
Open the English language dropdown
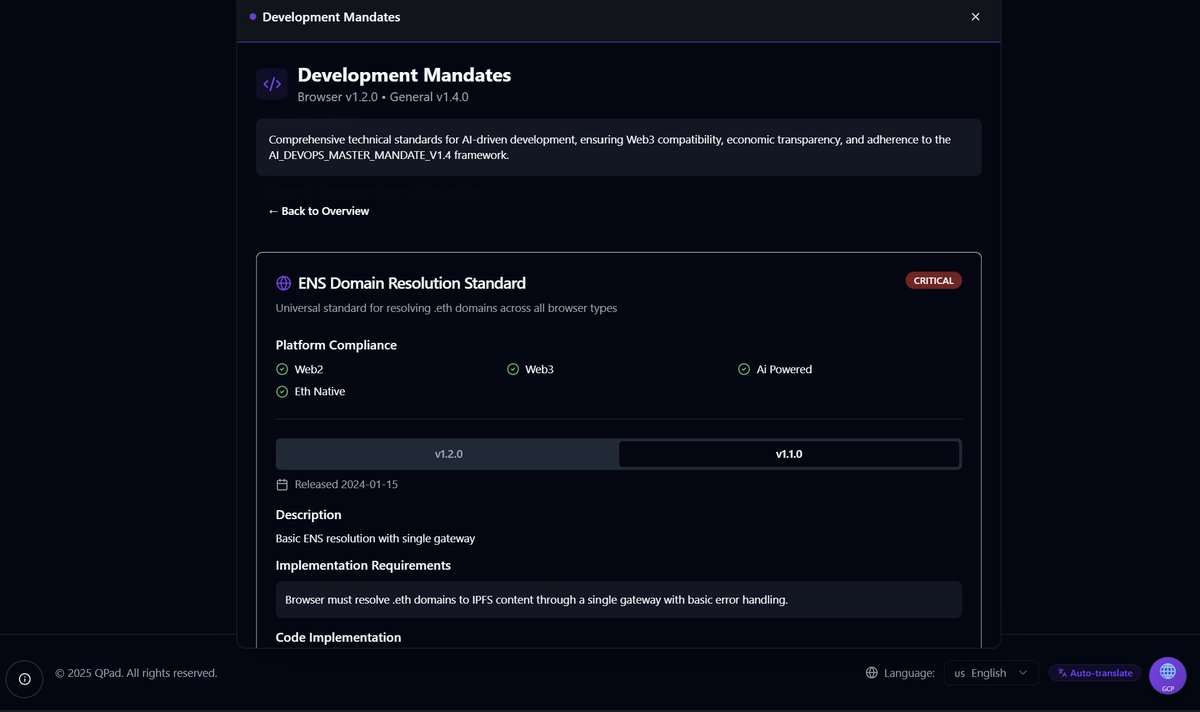click(x=991, y=673)
